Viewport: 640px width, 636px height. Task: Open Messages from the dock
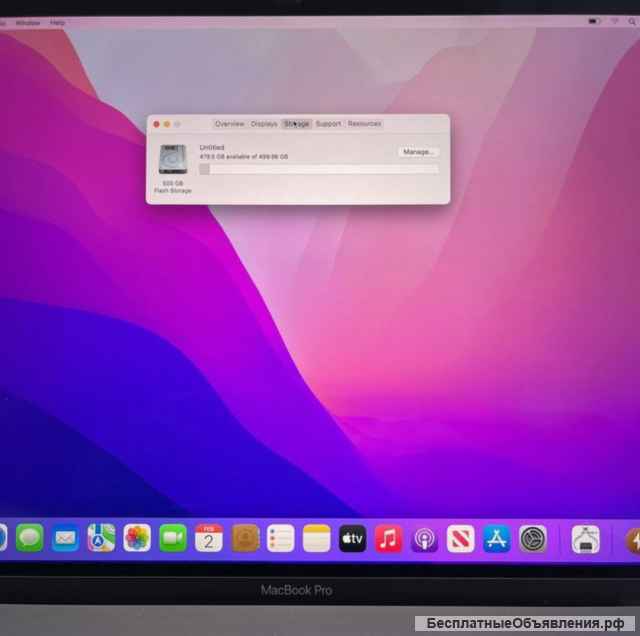29,538
